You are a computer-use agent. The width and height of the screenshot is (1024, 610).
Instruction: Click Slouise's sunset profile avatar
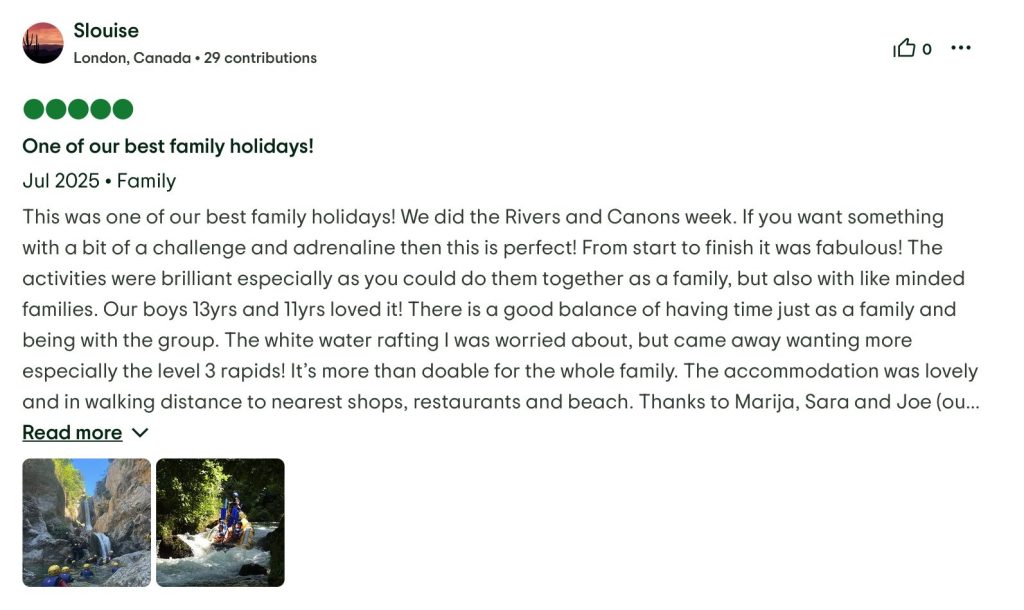[43, 43]
